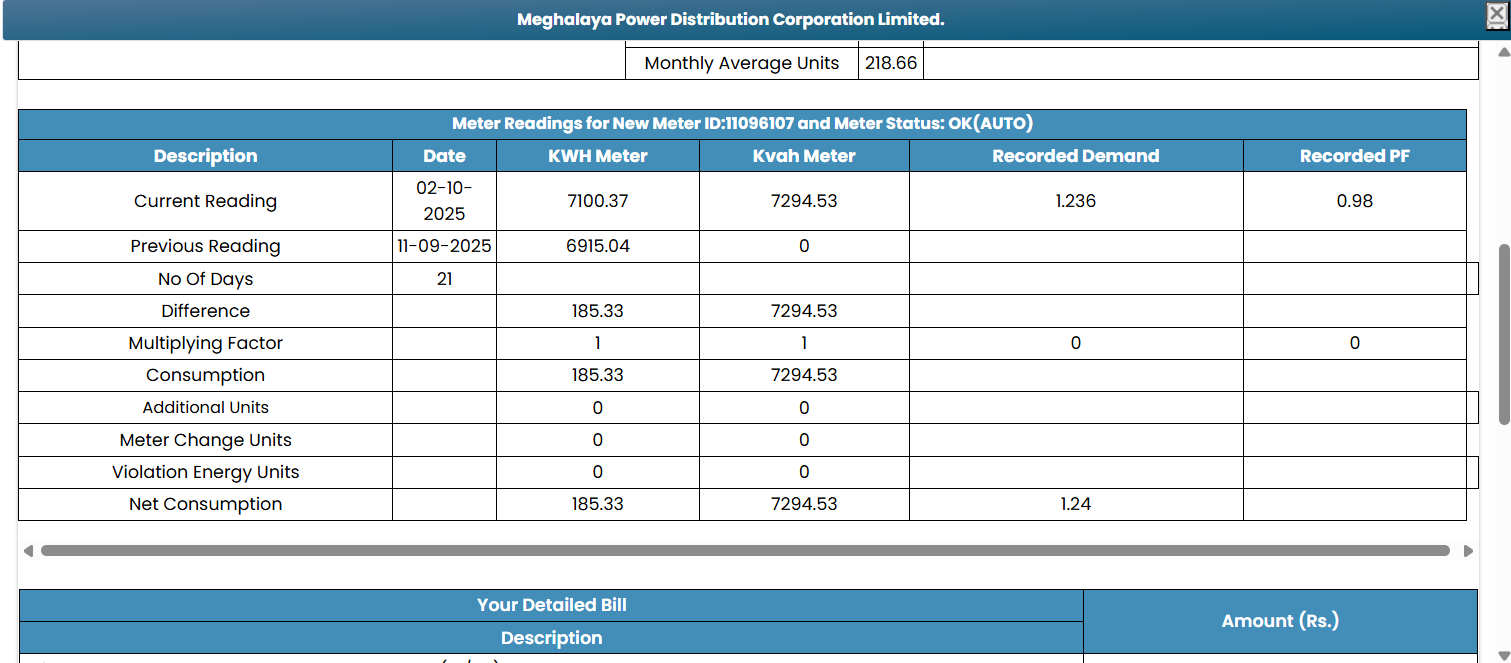Click the horizontal scrollbar left arrow
Viewport: 1511px width, 663px height.
pos(28,551)
